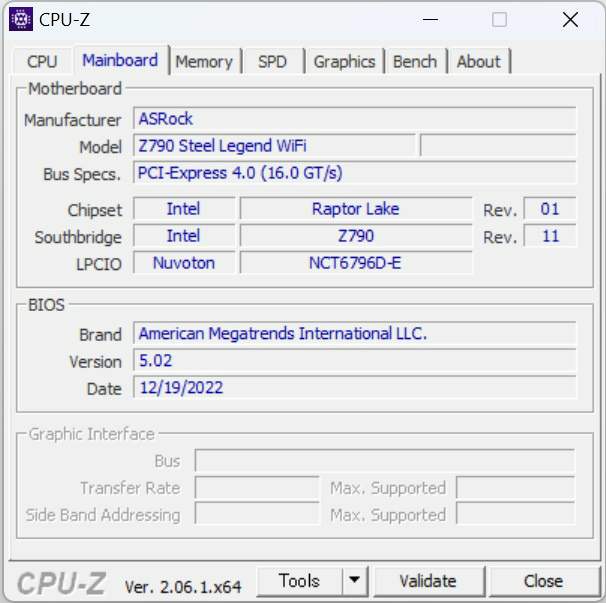Close the window with the X button
This screenshot has height=603, width=606.
tap(570, 19)
